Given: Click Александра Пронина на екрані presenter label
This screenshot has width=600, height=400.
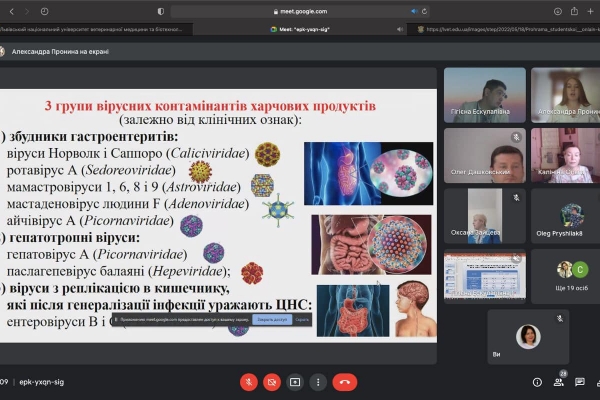Looking at the screenshot, I should click(60, 52).
